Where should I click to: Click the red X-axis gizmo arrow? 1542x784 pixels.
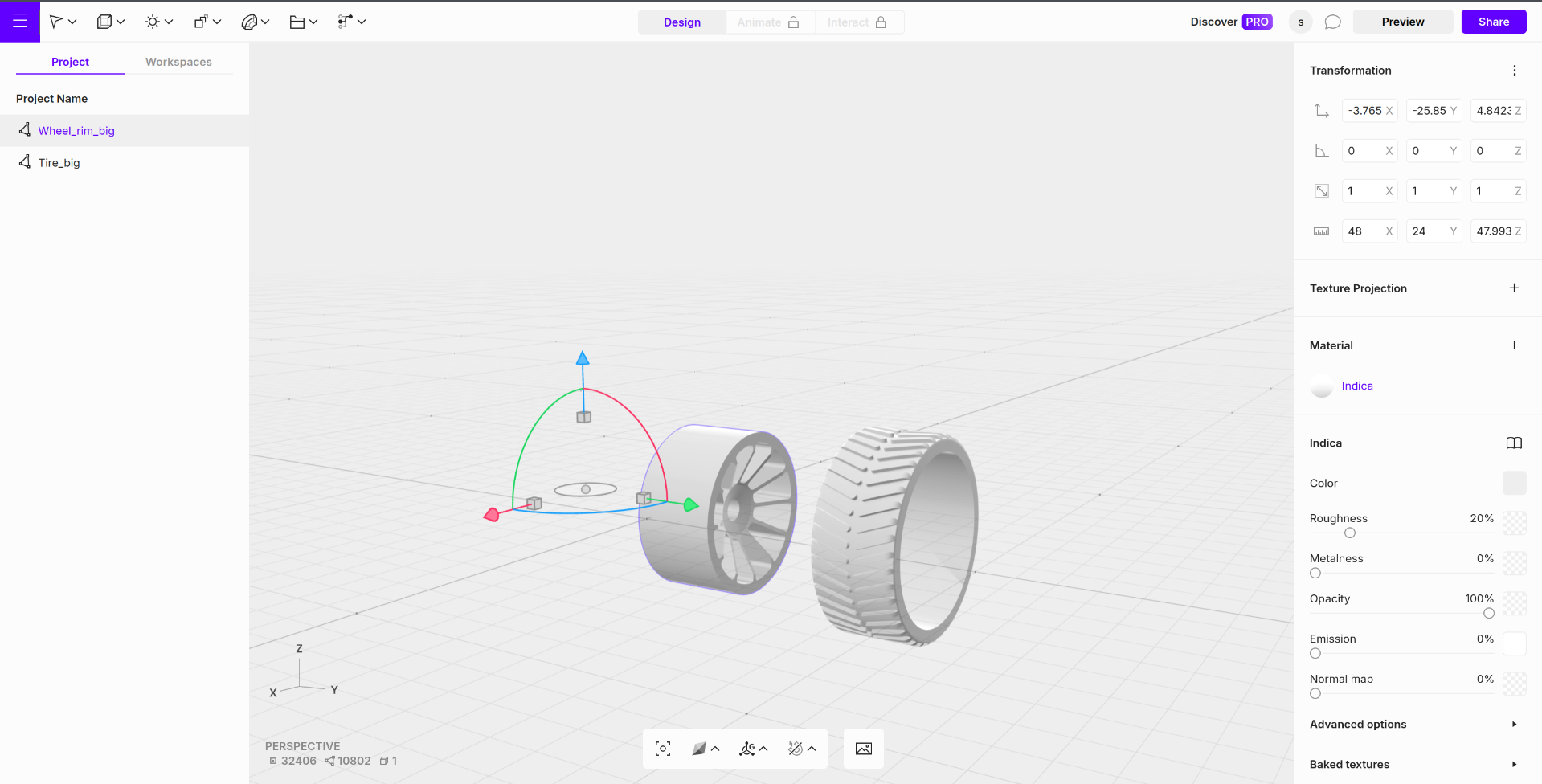click(x=492, y=514)
